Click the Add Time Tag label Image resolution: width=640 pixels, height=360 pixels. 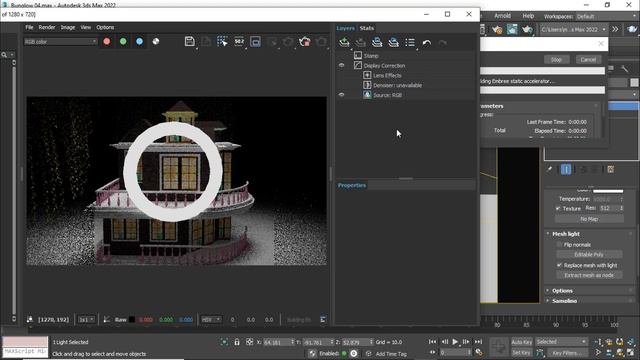point(391,354)
